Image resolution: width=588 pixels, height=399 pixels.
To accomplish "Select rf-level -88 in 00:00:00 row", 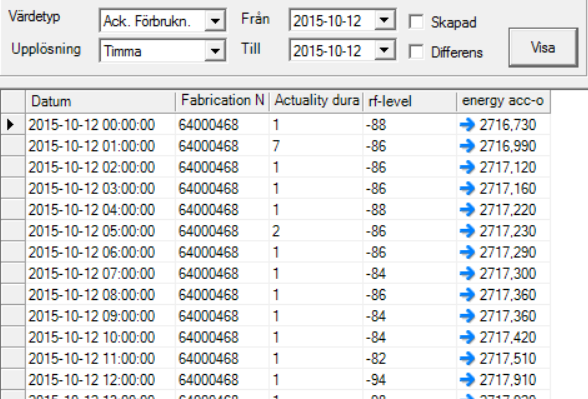I will (410, 125).
